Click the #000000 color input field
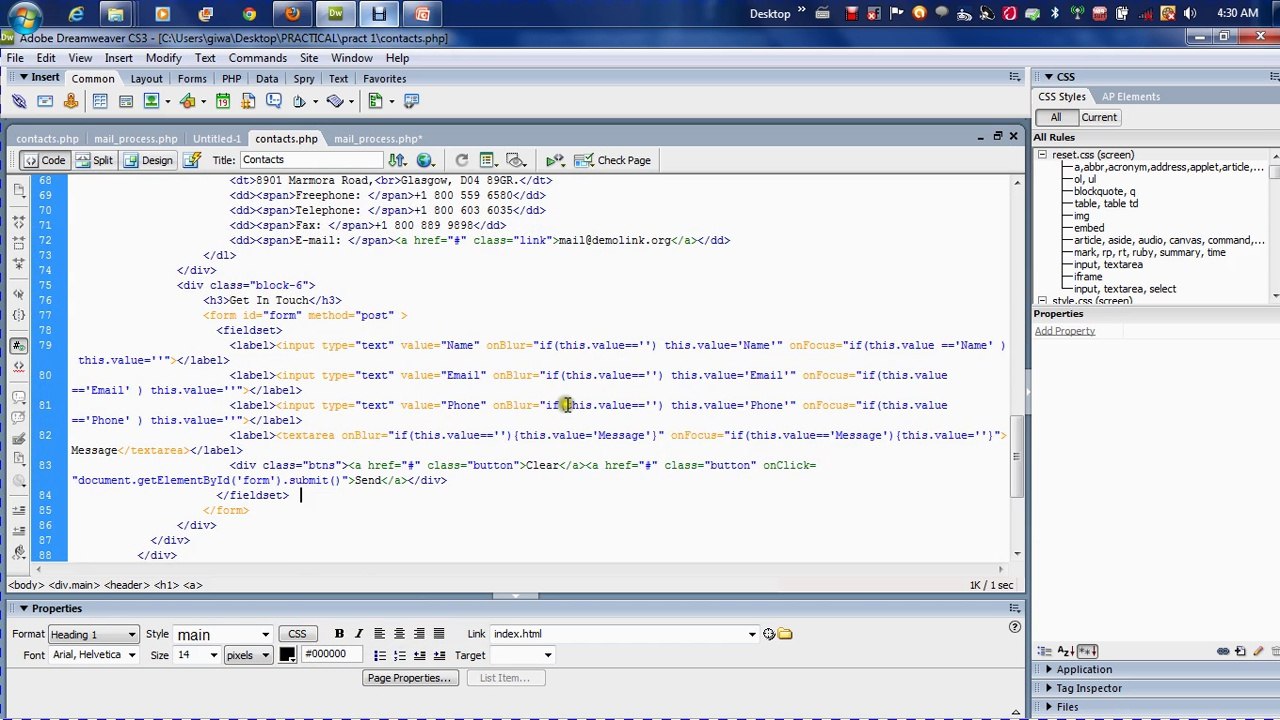The image size is (1280, 720). coord(332,655)
